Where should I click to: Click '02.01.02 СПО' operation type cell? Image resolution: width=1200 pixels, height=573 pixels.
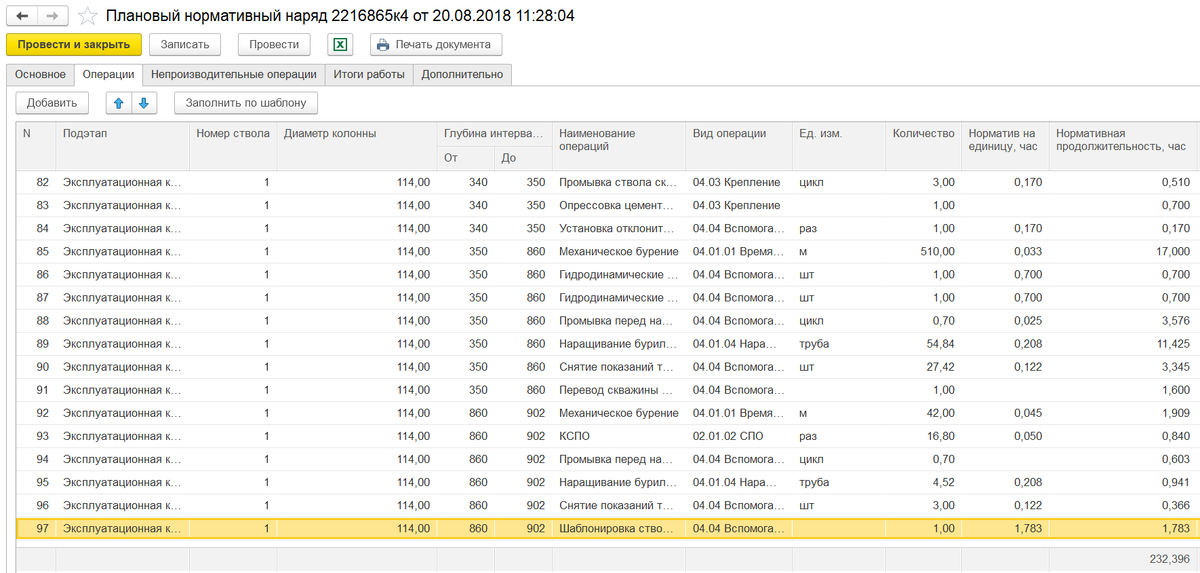(740, 435)
